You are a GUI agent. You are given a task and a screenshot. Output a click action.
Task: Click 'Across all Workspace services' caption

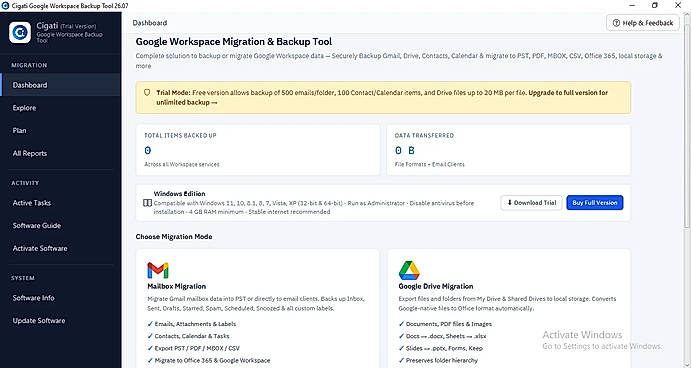tap(182, 164)
